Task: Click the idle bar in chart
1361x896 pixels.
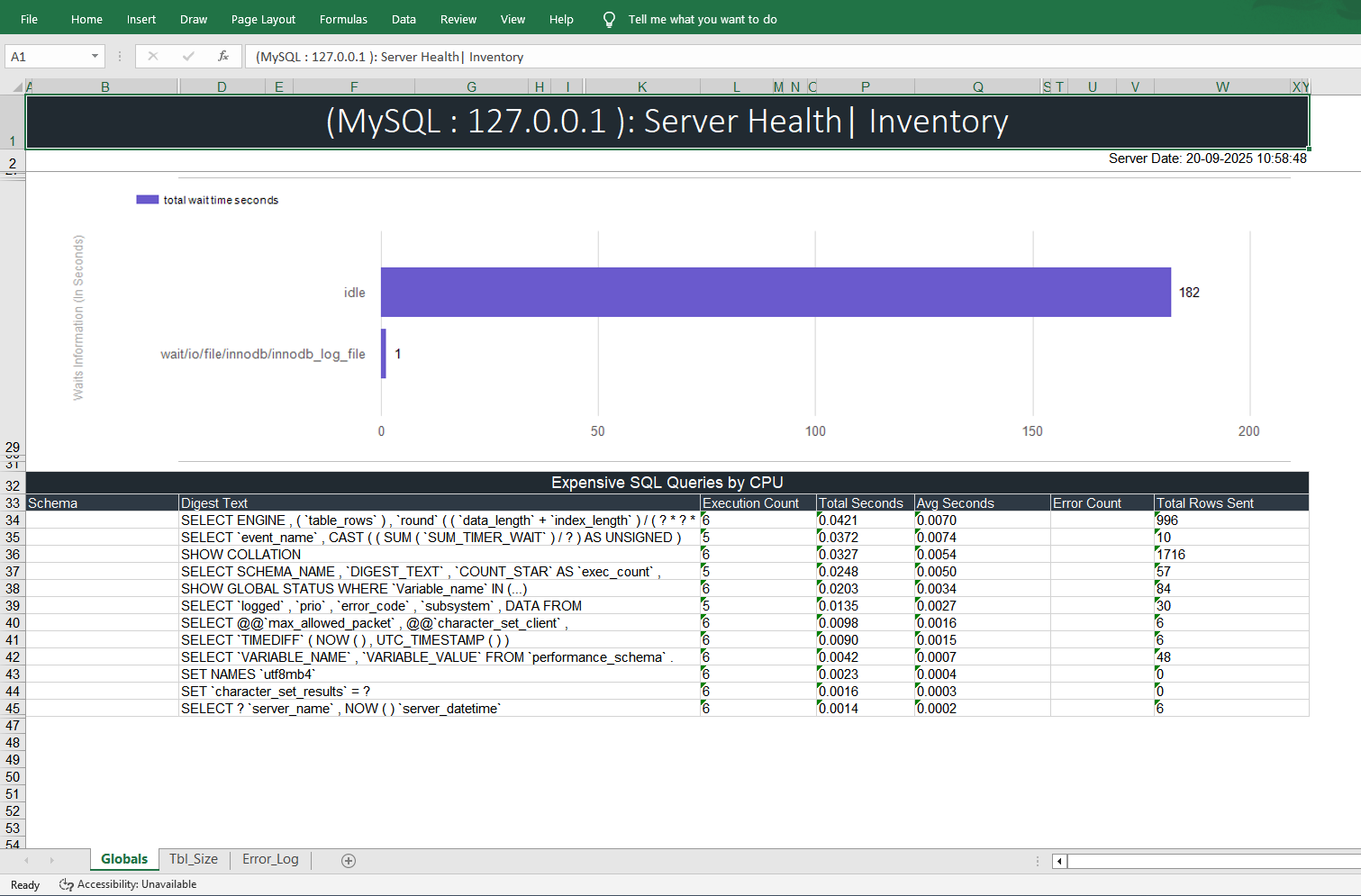Action: coord(775,292)
